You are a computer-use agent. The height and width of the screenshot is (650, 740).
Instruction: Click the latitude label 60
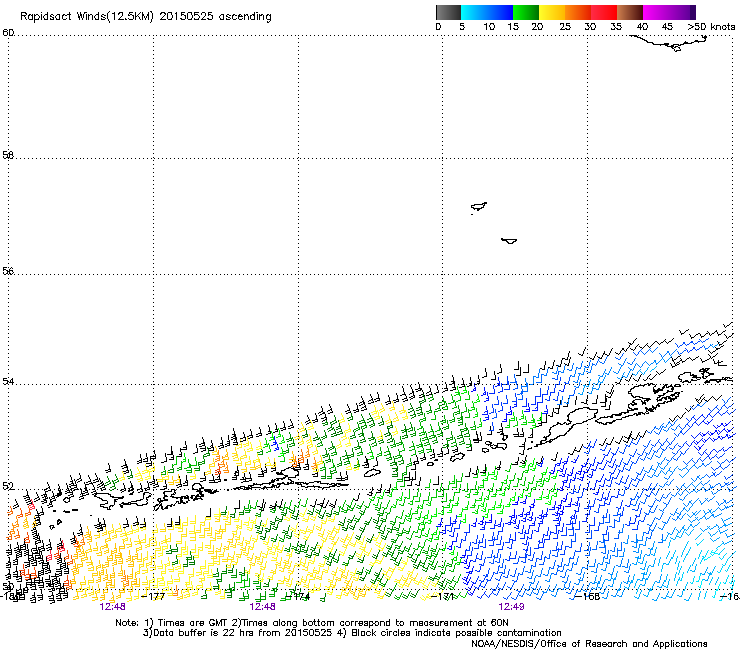click(8, 33)
